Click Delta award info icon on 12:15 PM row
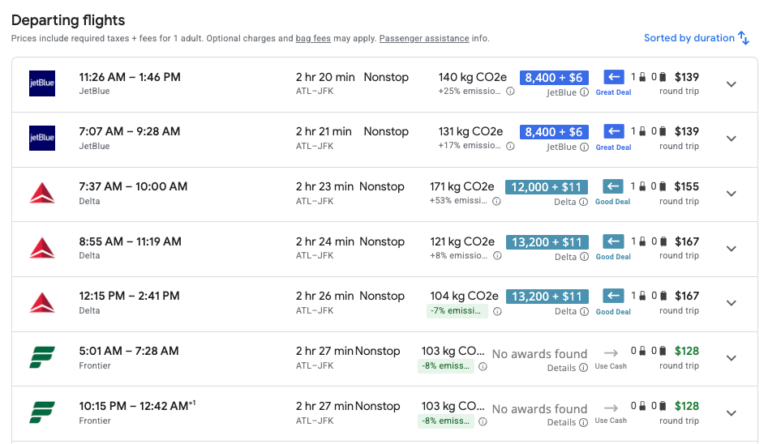 [x=584, y=311]
